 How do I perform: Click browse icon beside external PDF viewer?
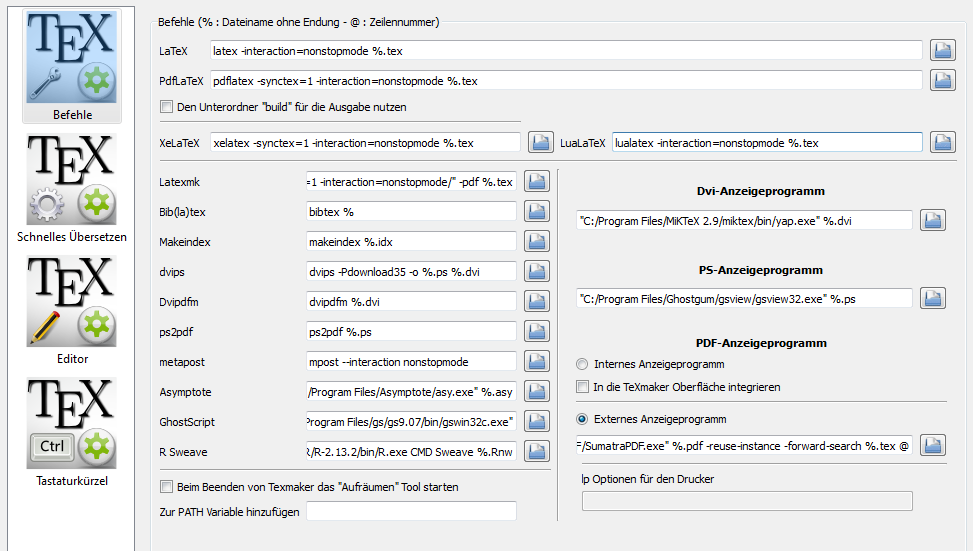pyautogui.click(x=932, y=445)
